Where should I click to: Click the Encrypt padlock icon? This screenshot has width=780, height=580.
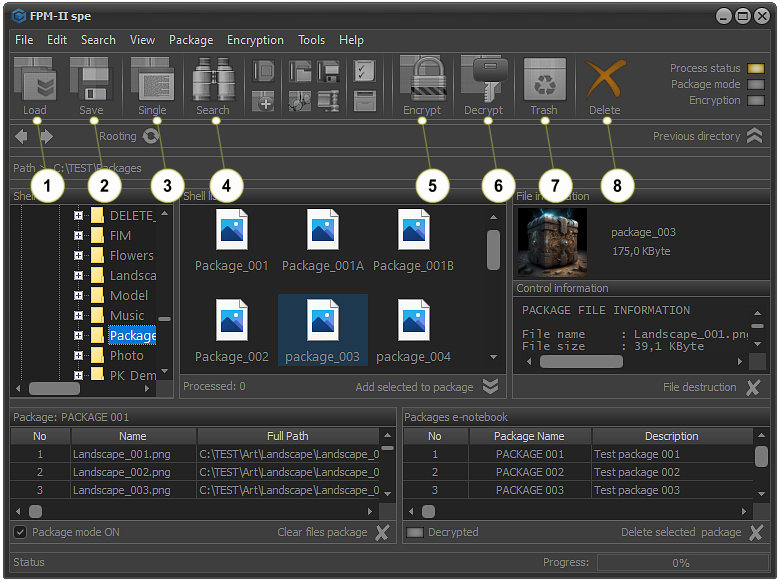click(x=422, y=79)
